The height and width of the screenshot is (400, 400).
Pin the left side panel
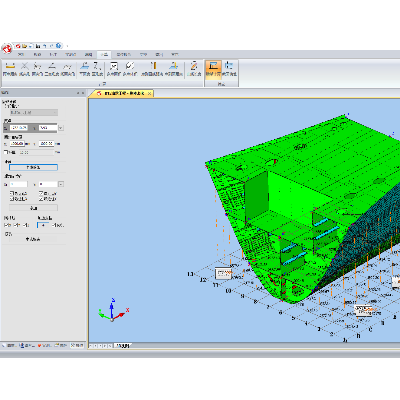coord(78,93)
